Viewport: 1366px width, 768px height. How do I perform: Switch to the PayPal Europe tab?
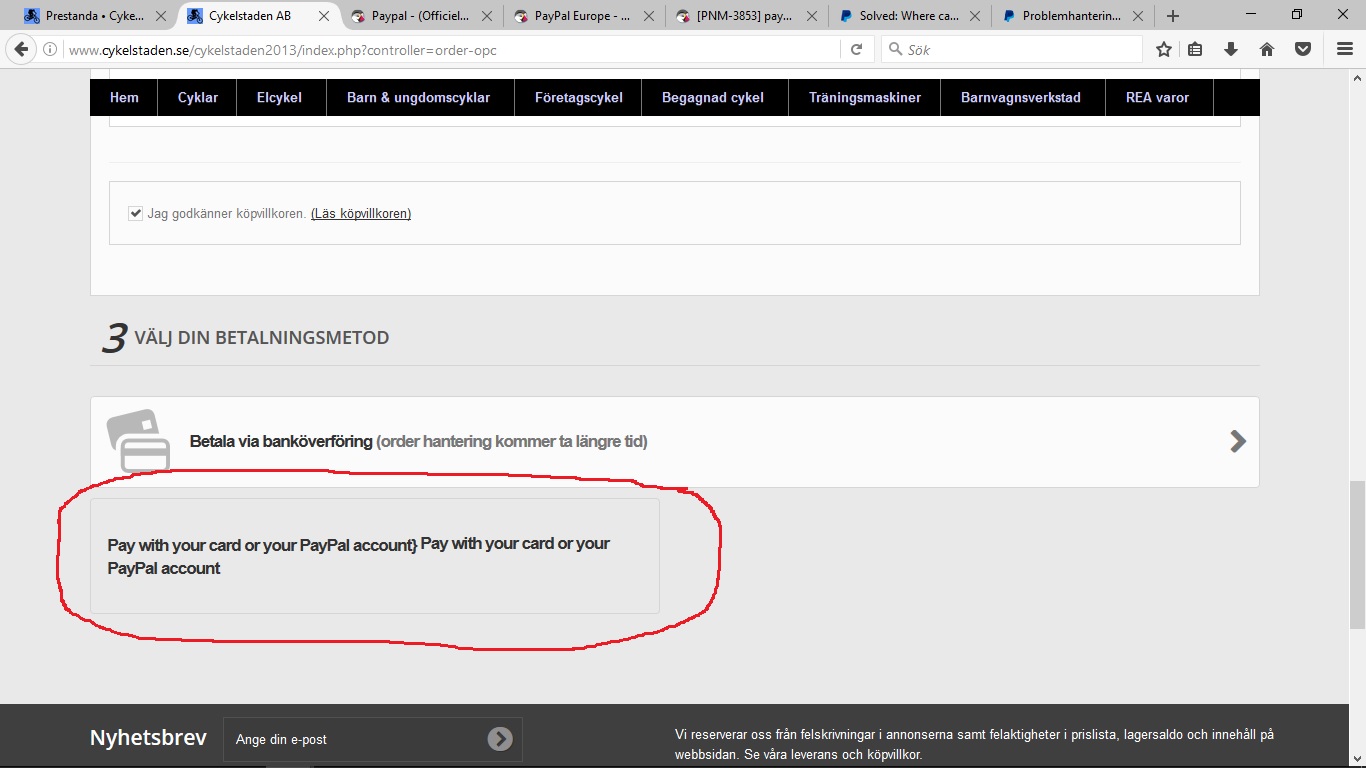(583, 16)
